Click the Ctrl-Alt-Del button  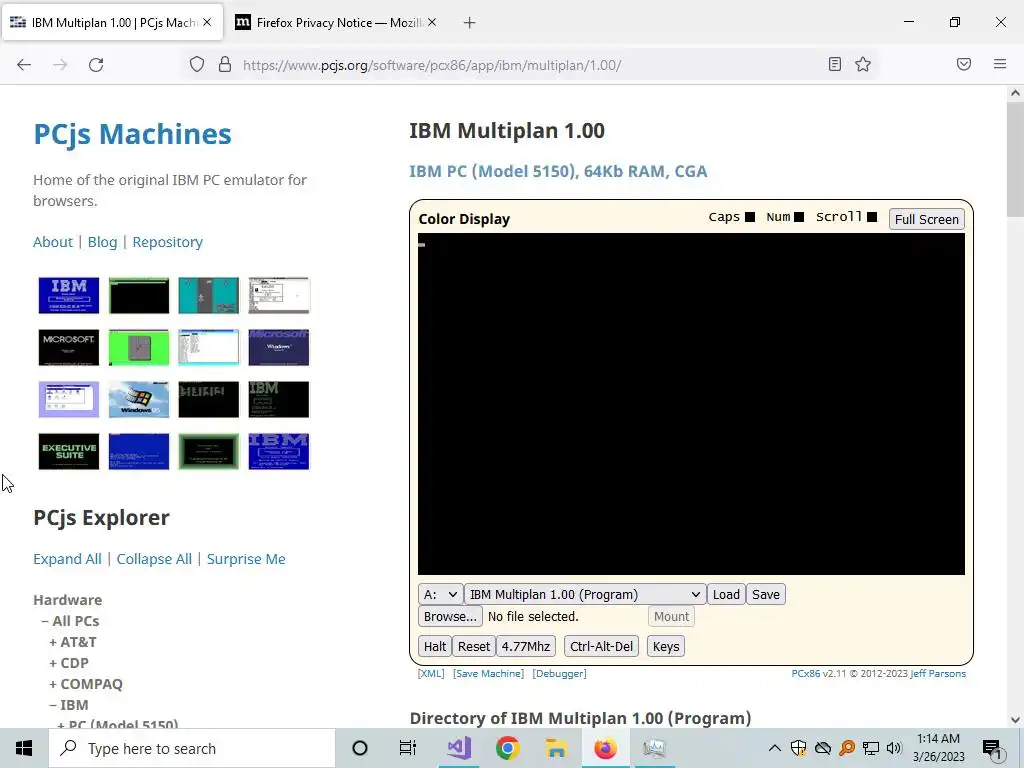pyautogui.click(x=601, y=647)
